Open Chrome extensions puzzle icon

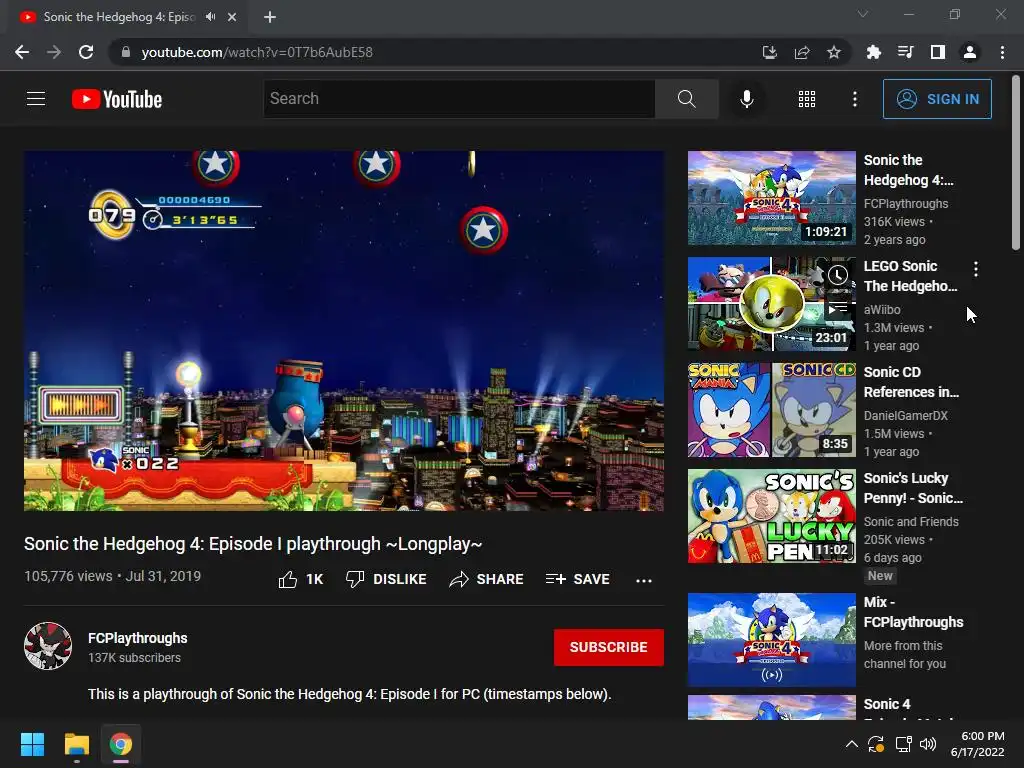click(x=873, y=52)
